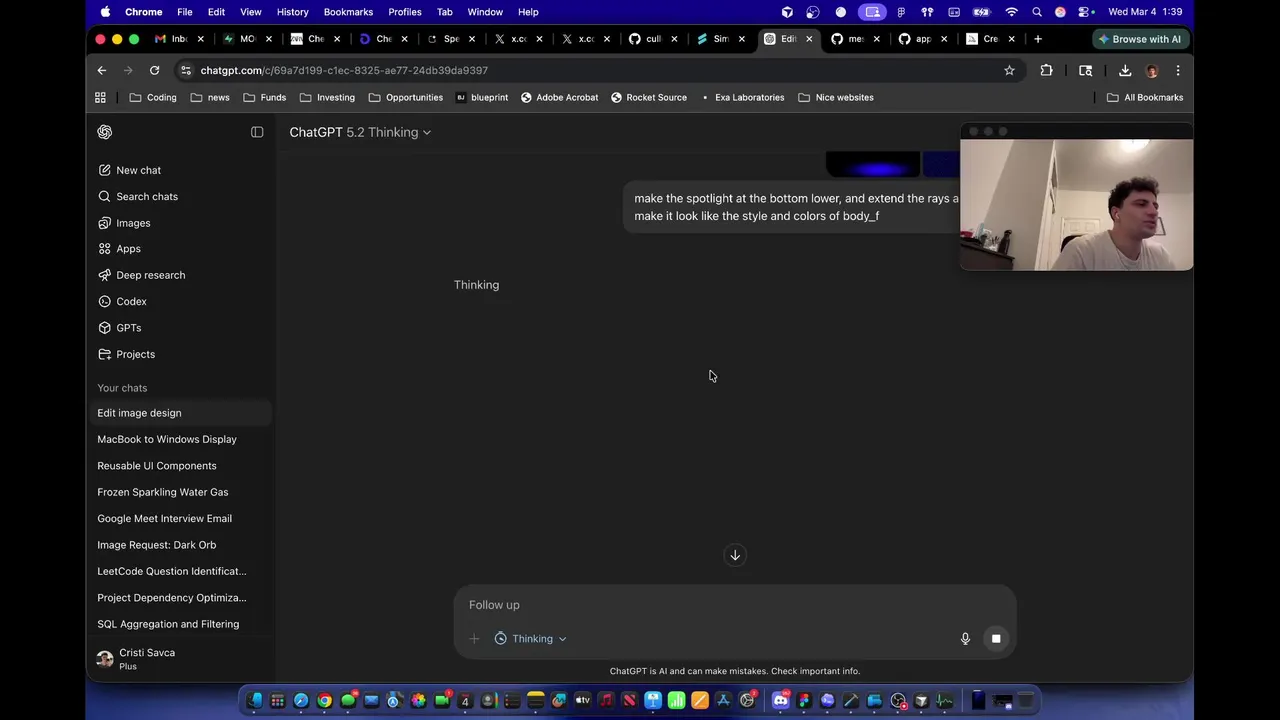Open the Project Dependency Optimiza... chat
The height and width of the screenshot is (720, 1280).
(180, 598)
